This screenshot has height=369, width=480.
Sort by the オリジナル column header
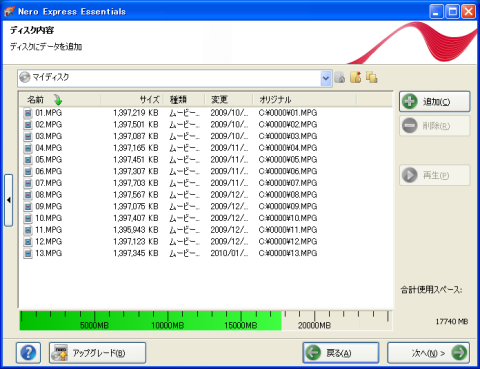coord(304,99)
